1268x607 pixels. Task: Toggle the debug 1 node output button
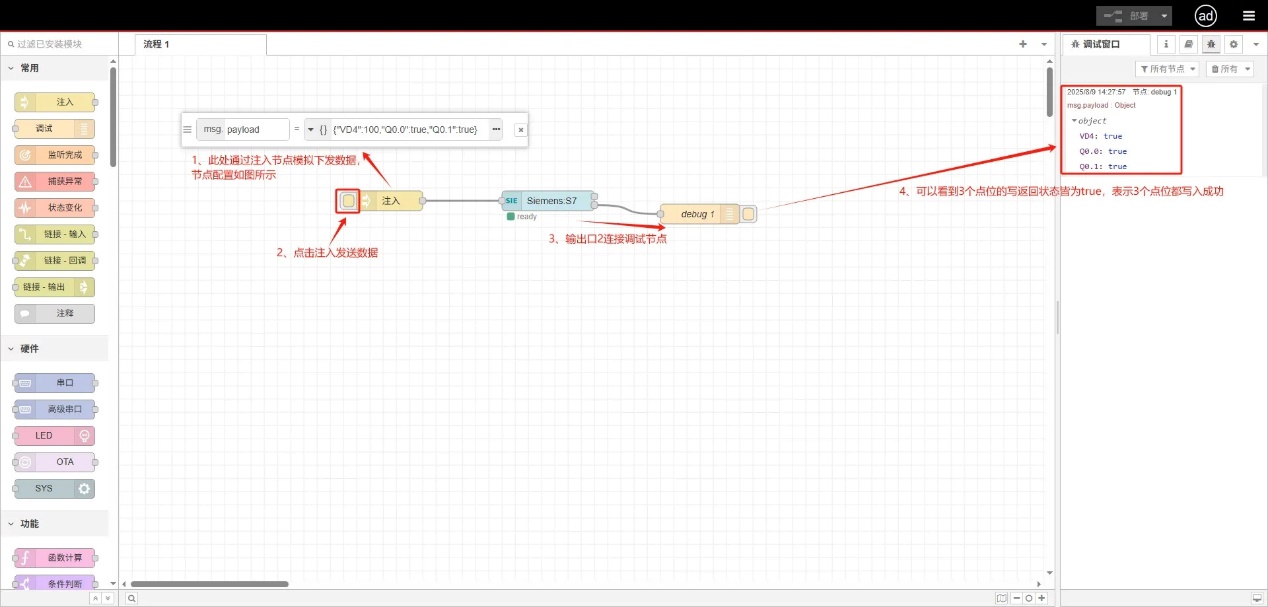(749, 213)
